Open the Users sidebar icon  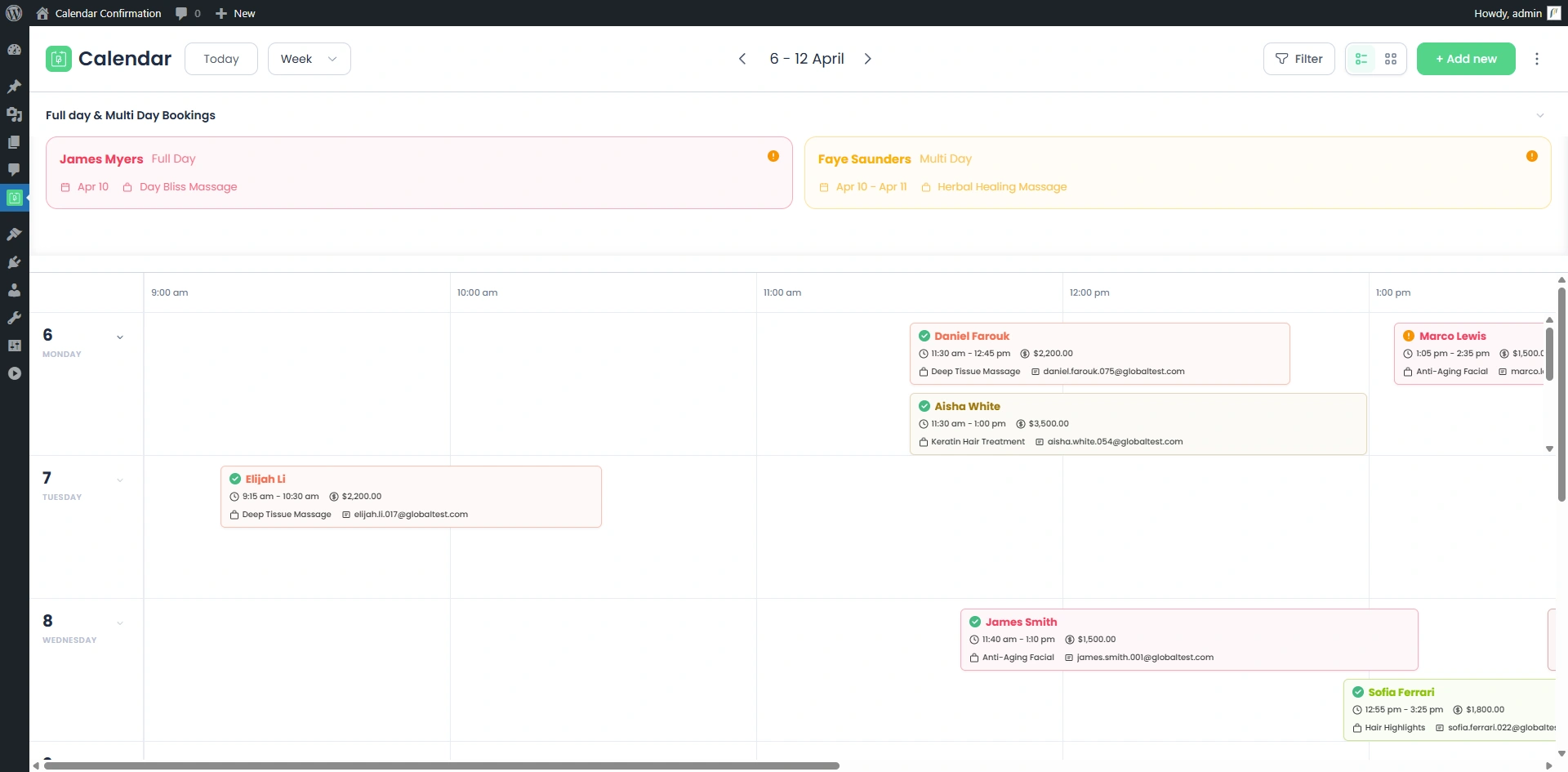tap(14, 290)
